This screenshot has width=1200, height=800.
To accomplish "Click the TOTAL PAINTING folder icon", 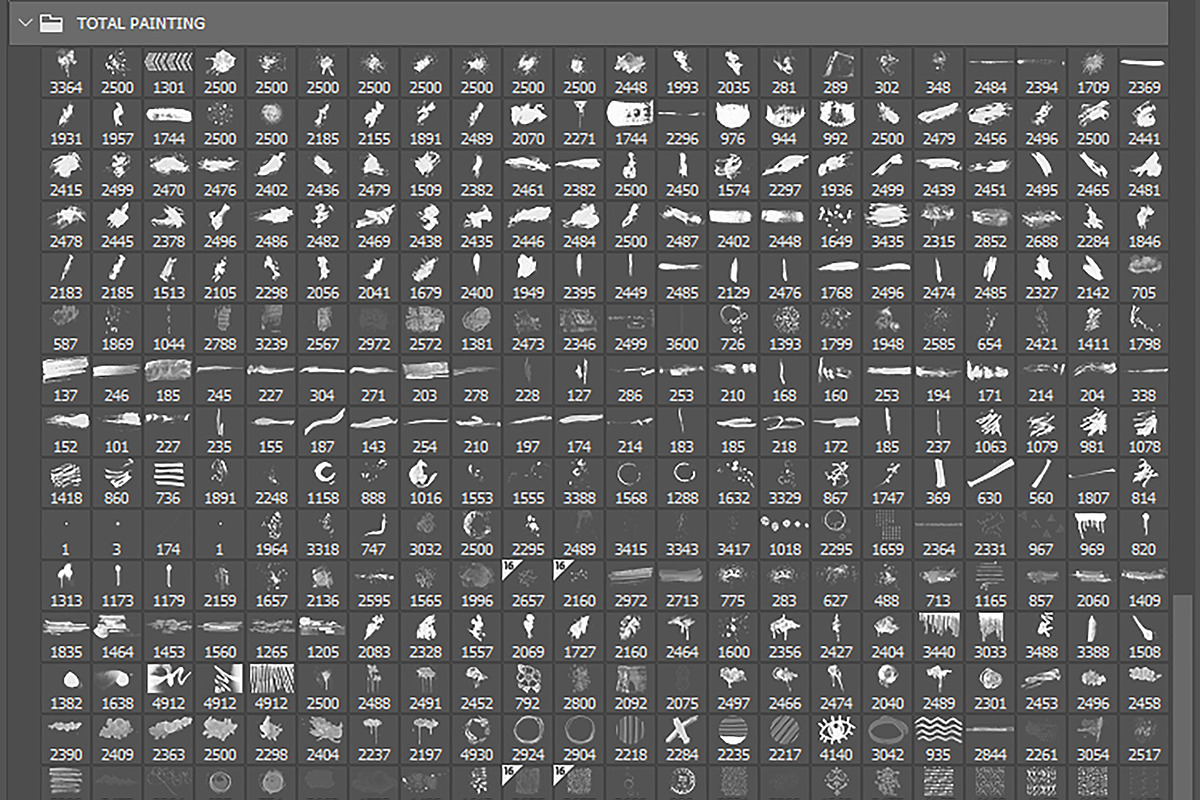I will pos(52,22).
